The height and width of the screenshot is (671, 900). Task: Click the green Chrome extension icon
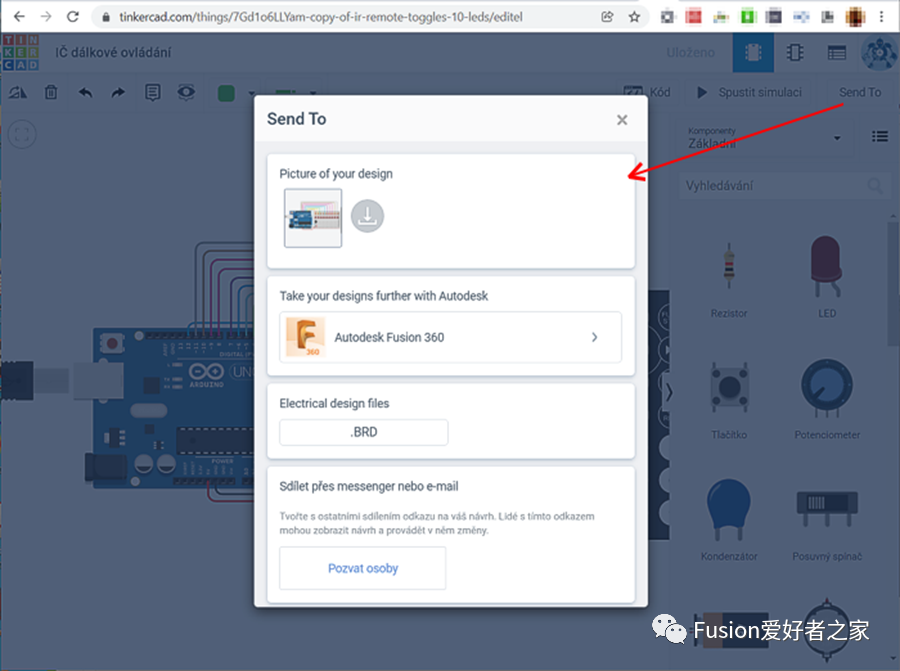748,17
